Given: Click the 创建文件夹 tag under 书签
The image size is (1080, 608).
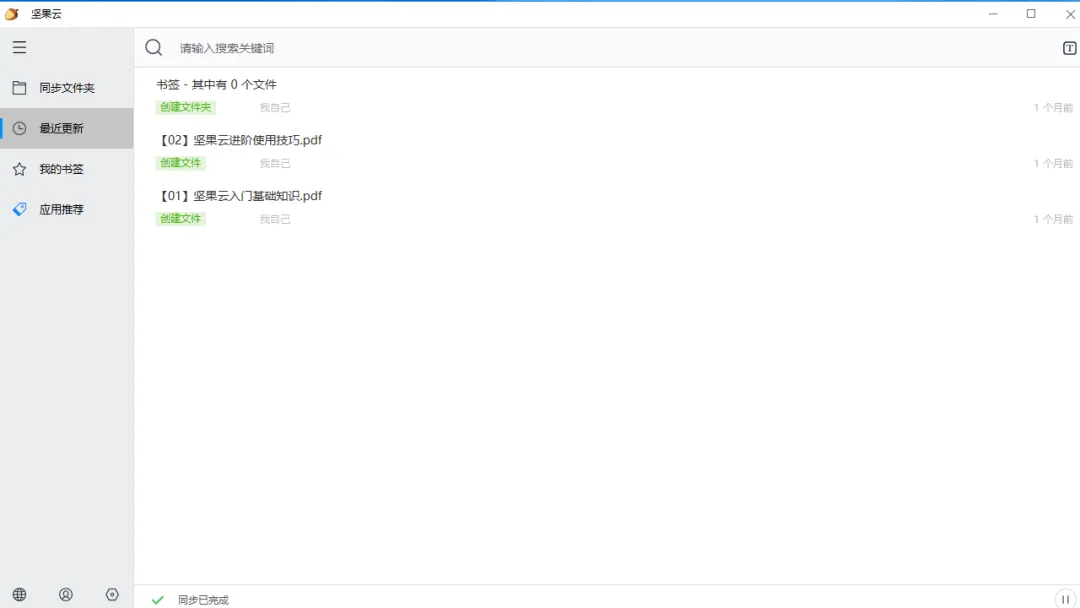Looking at the screenshot, I should tap(185, 107).
